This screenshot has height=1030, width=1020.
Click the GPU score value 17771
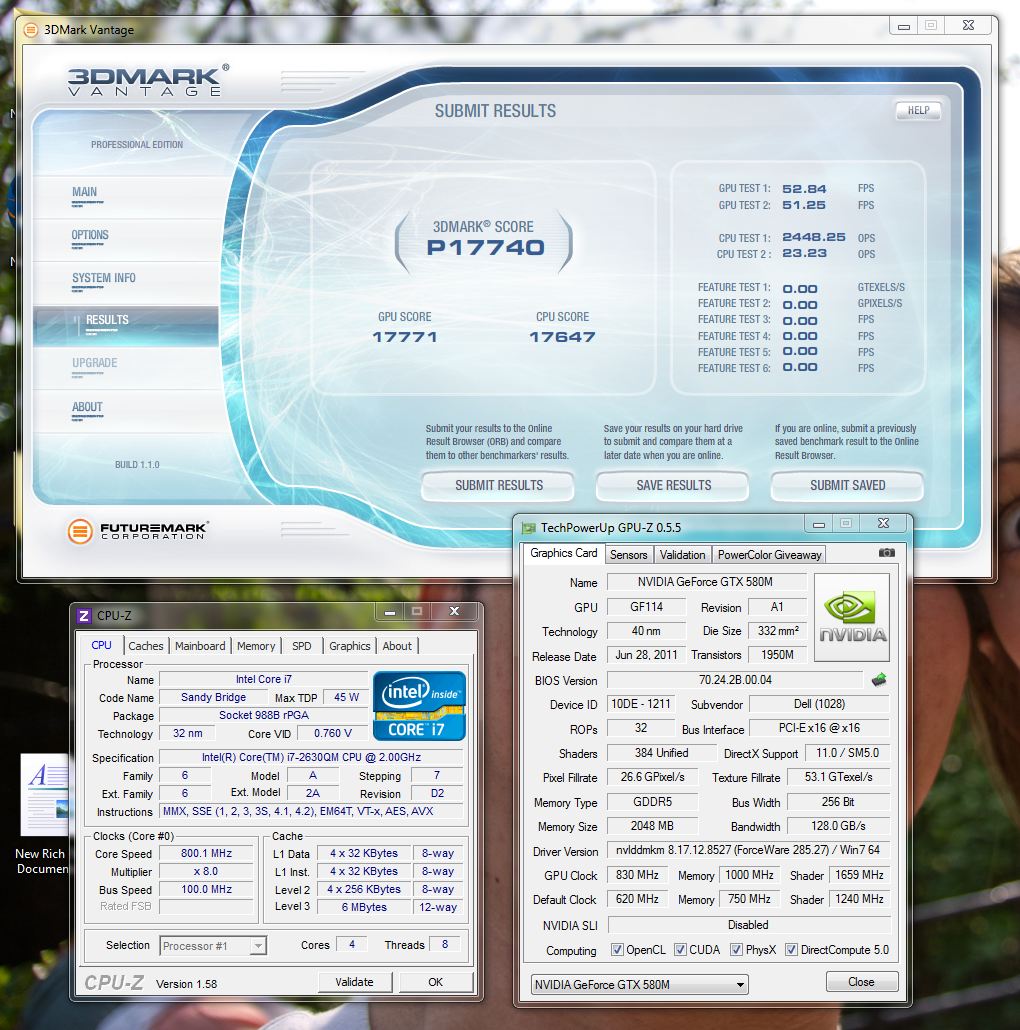405,337
